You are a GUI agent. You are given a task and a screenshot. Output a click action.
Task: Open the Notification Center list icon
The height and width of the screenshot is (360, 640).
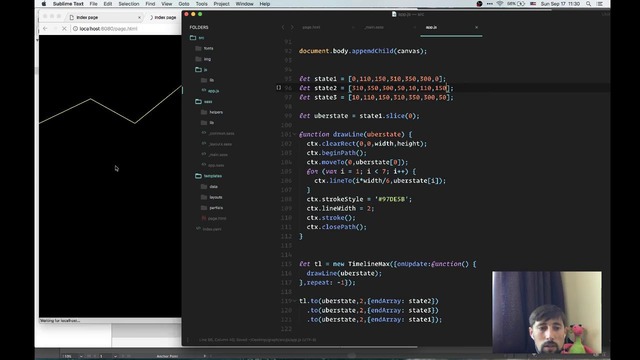[599, 4]
